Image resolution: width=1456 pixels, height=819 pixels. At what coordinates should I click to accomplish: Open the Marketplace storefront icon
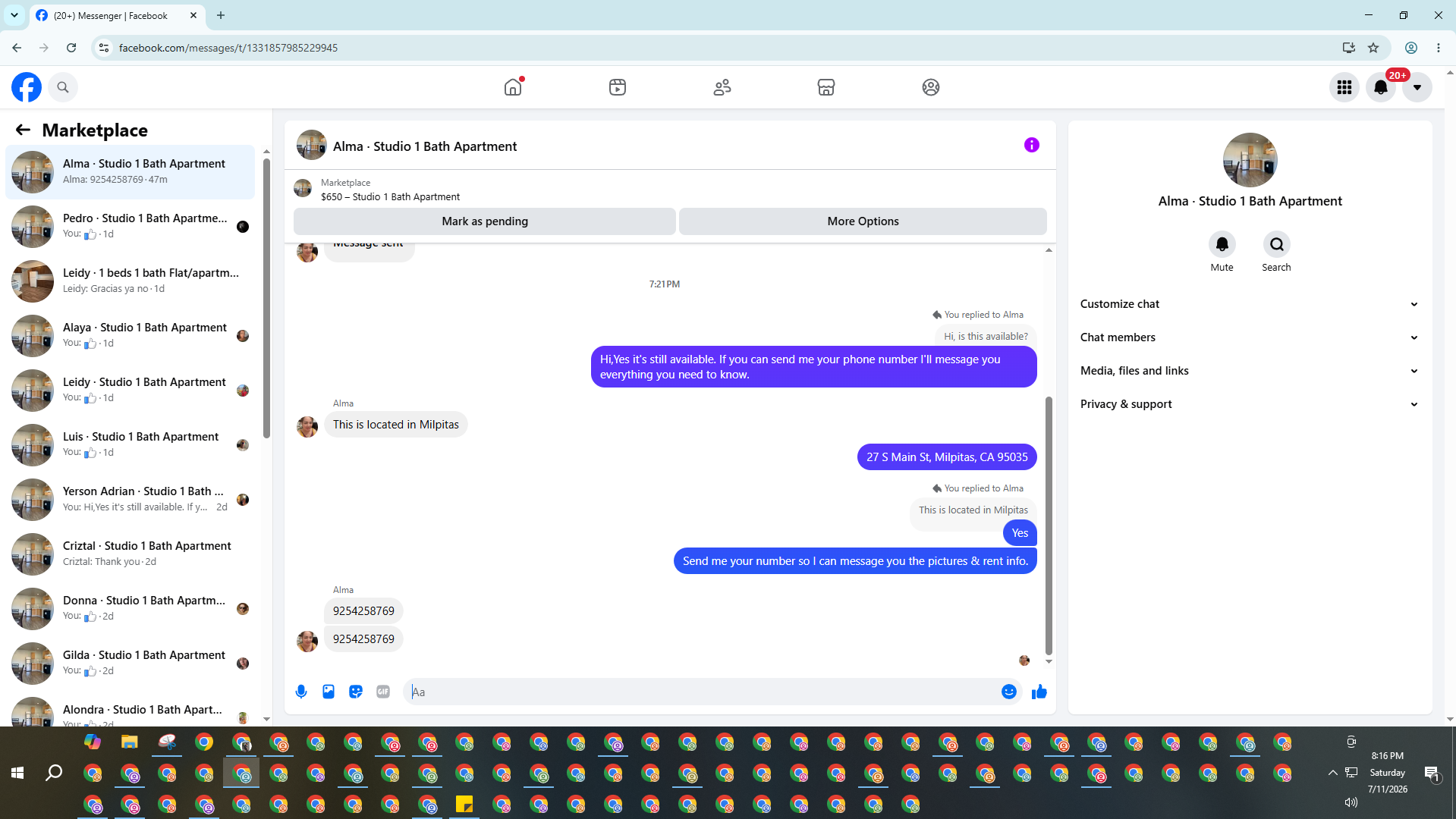(x=826, y=87)
